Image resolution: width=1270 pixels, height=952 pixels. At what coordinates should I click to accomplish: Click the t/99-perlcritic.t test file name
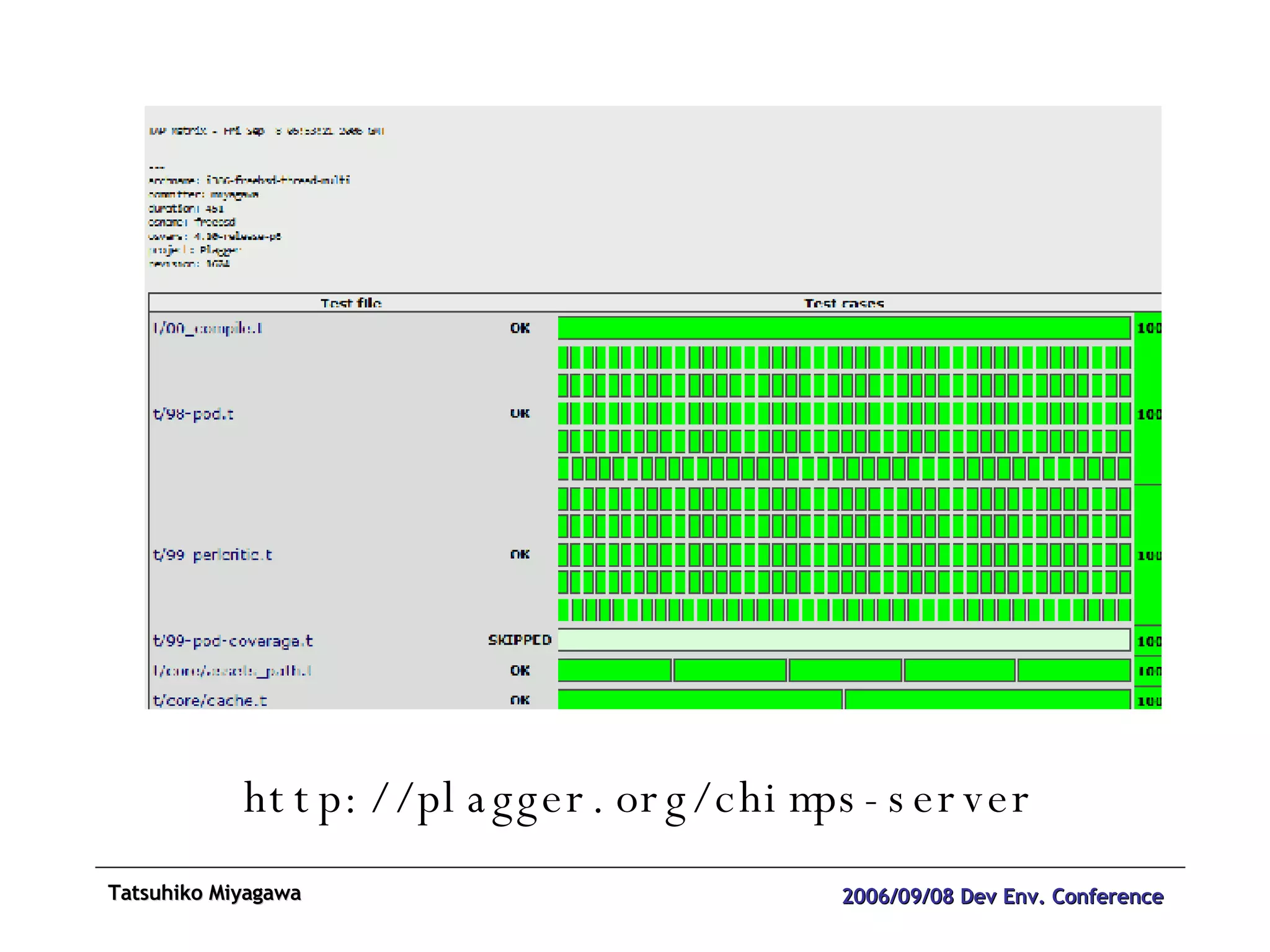(x=212, y=555)
